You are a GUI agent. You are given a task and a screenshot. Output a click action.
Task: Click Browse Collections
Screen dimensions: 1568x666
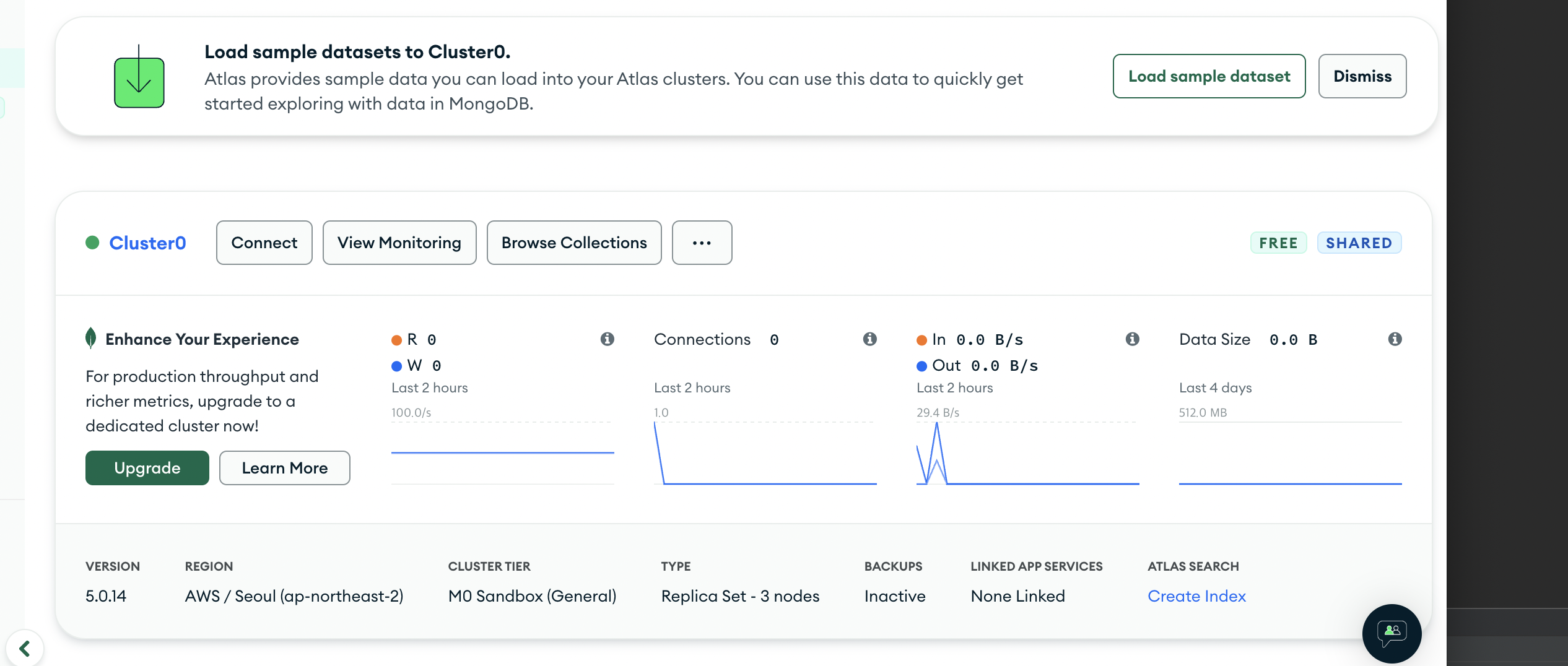[574, 243]
